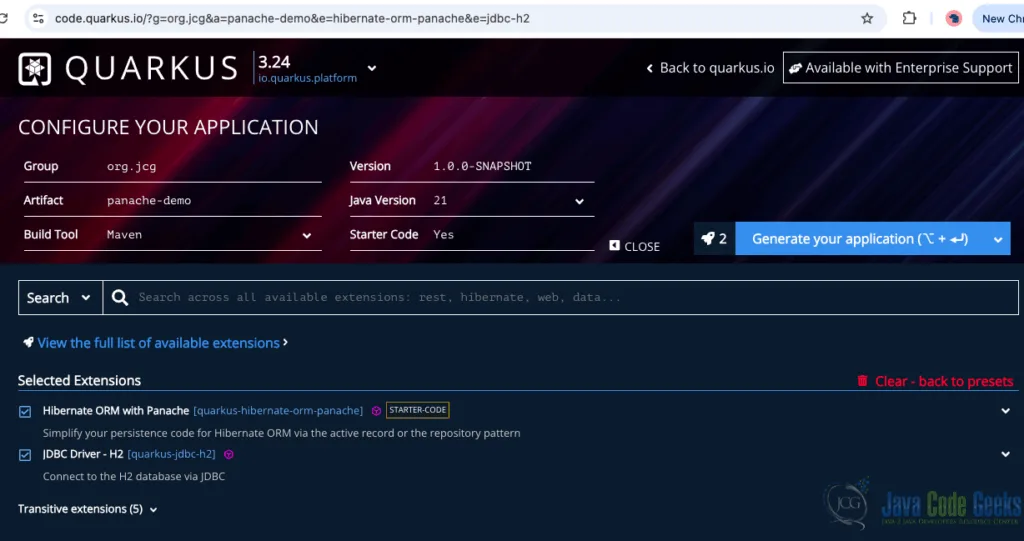Open the browser extensions puzzle icon
Screen dimensions: 1024x541
coord(909,18)
